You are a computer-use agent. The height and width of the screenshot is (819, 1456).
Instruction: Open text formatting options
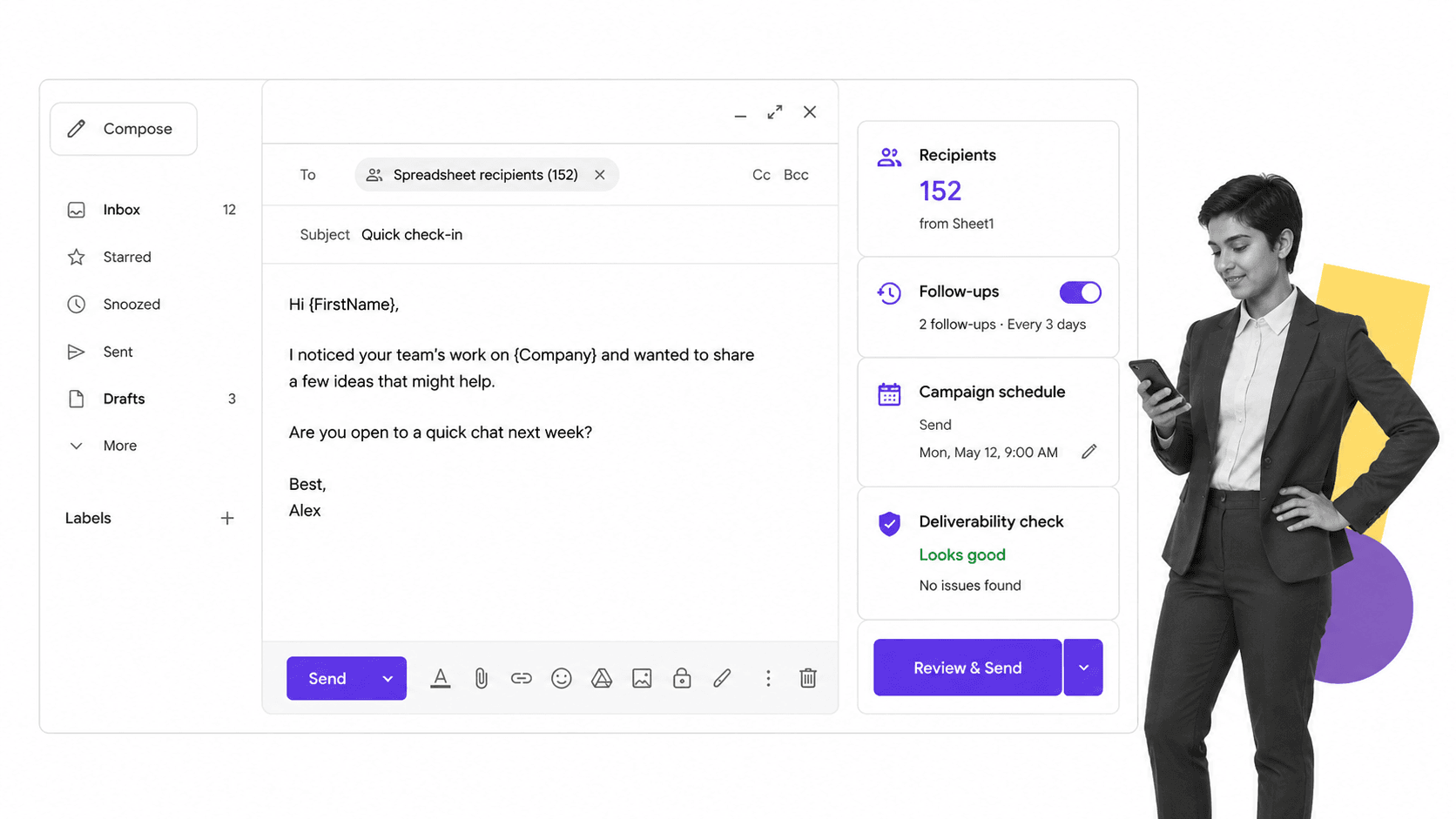tap(441, 678)
